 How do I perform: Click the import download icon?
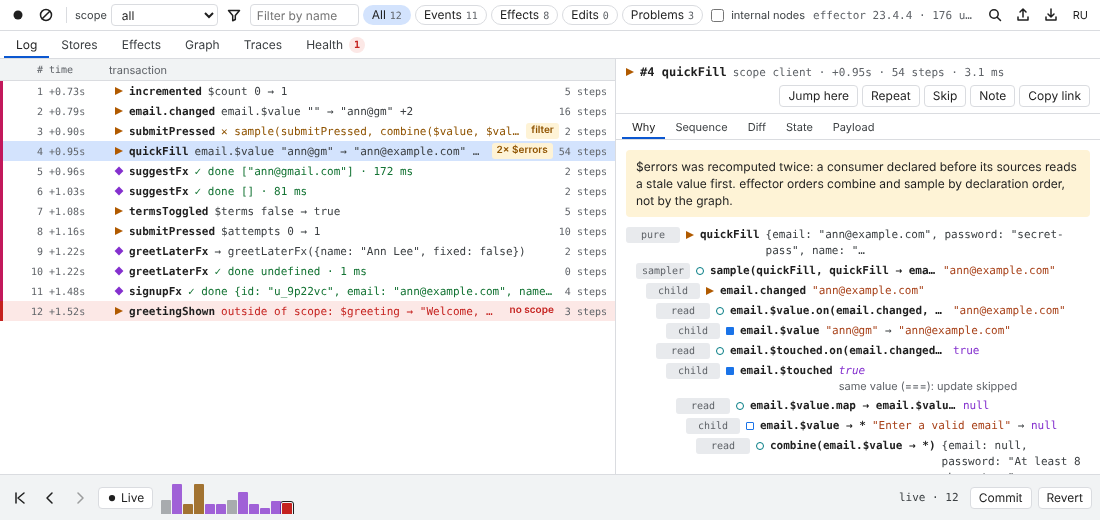1051,15
